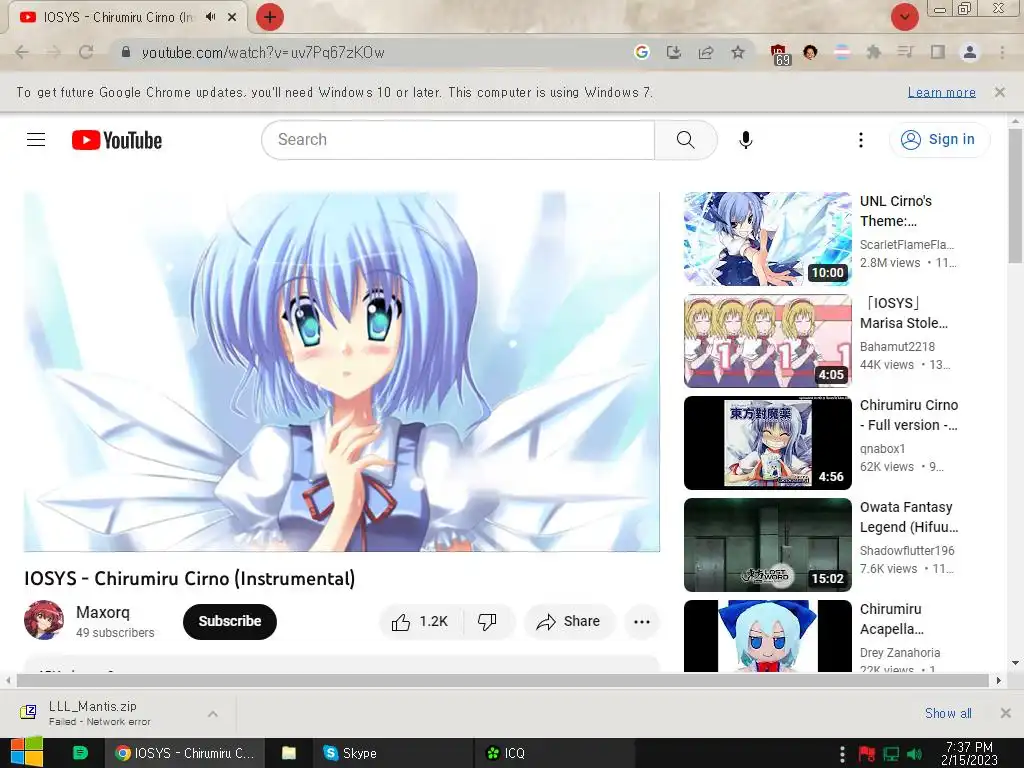Screen dimensions: 1024x768
Task: Open the Maxorq channel name link
Action: (x=103, y=613)
